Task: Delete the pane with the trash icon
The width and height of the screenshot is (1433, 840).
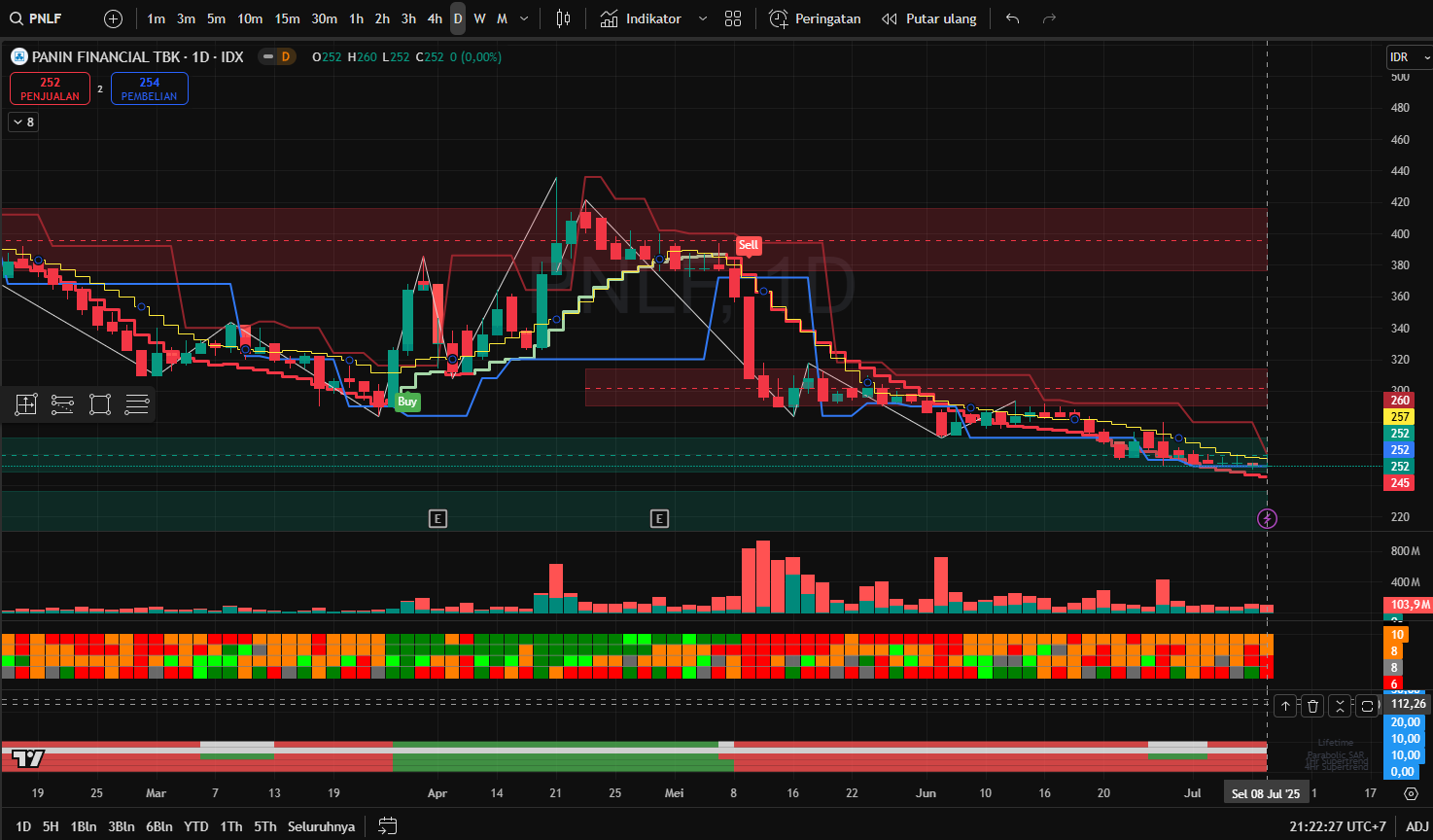Action: 1312,706
